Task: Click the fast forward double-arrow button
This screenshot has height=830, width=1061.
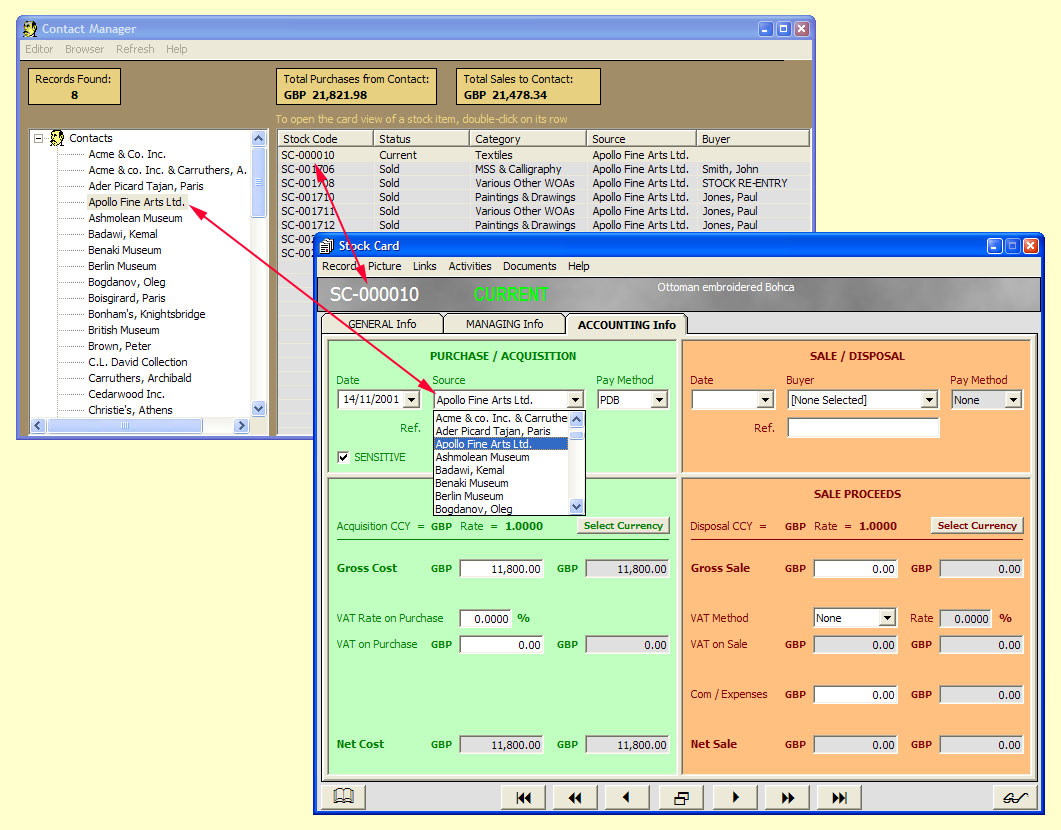Action: click(x=787, y=798)
